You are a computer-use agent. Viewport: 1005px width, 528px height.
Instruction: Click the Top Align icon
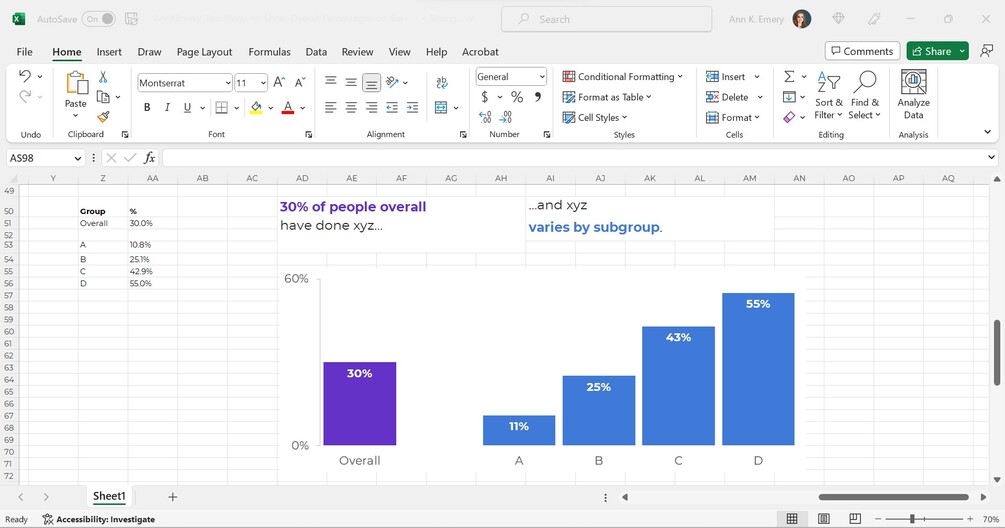click(331, 81)
